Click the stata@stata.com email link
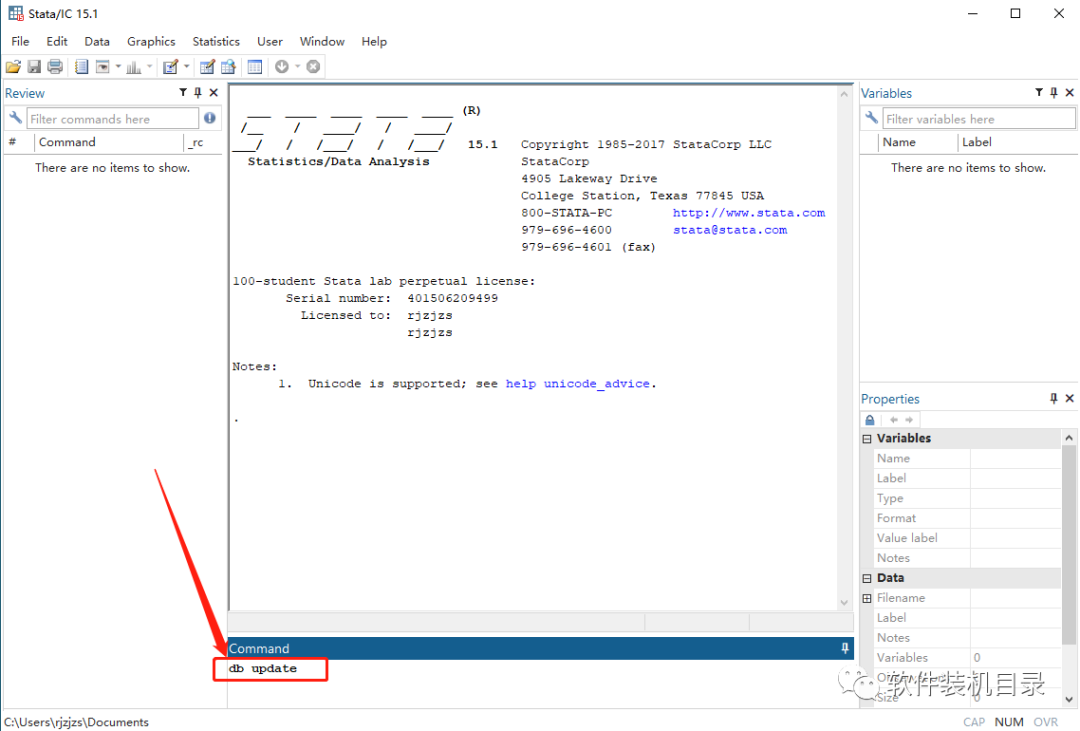Image resolution: width=1080 pixels, height=731 pixels. [x=730, y=230]
